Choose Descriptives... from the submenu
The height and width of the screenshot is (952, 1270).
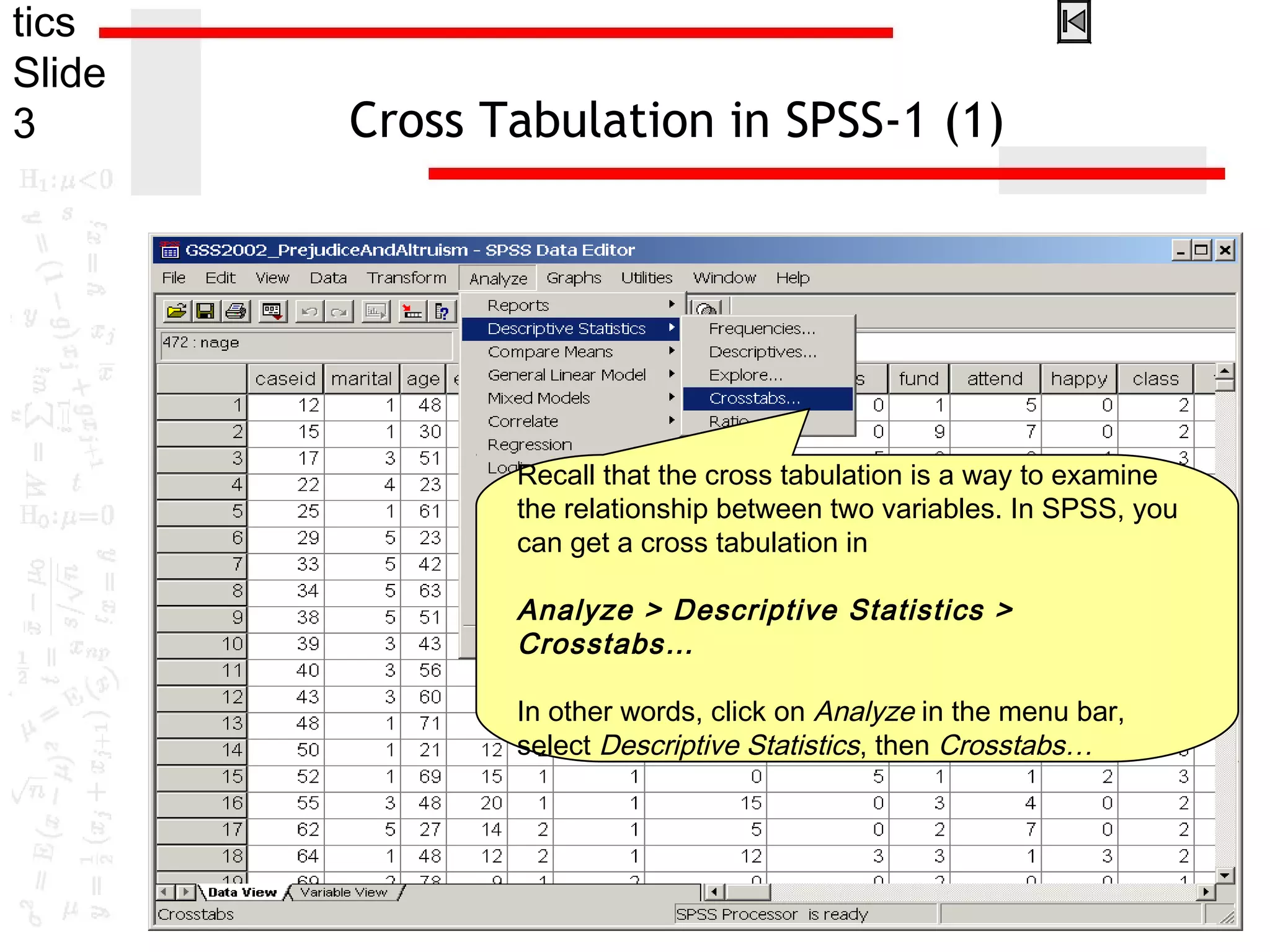point(768,351)
